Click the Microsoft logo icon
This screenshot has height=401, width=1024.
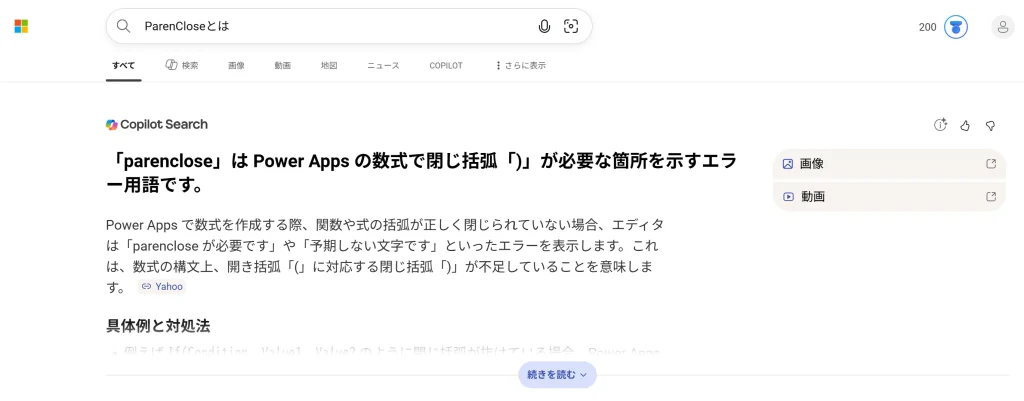point(21,26)
